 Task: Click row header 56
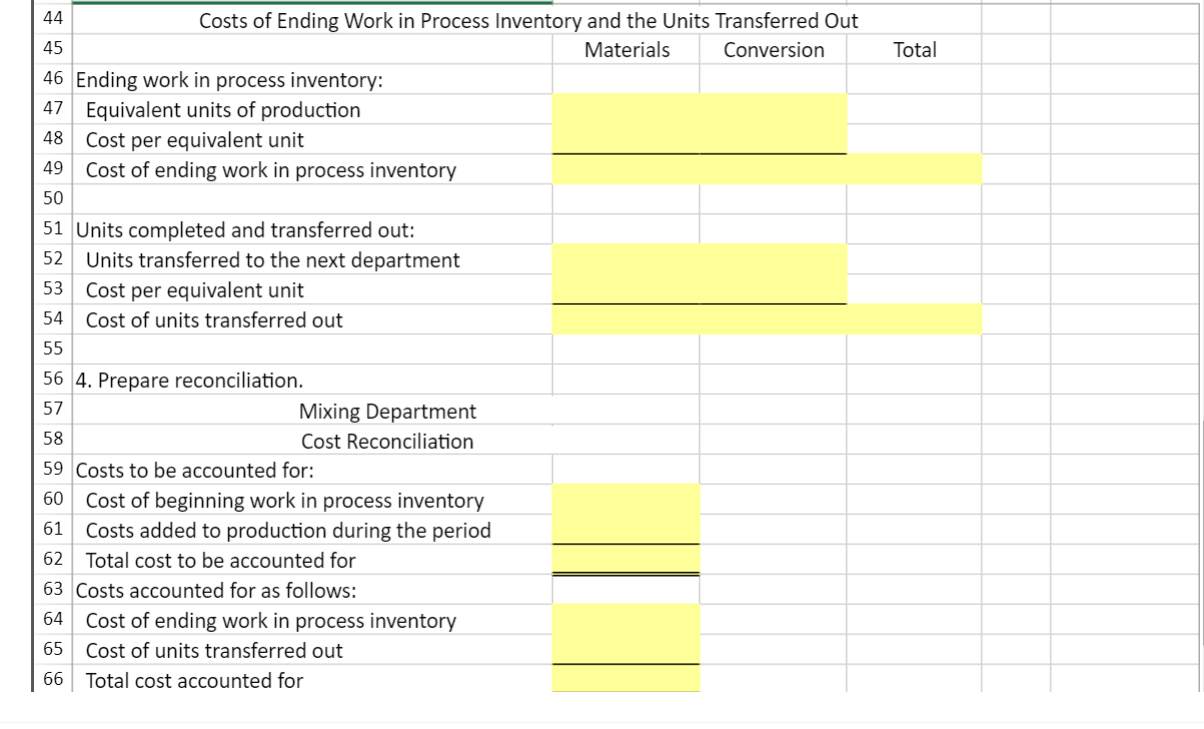coord(53,380)
